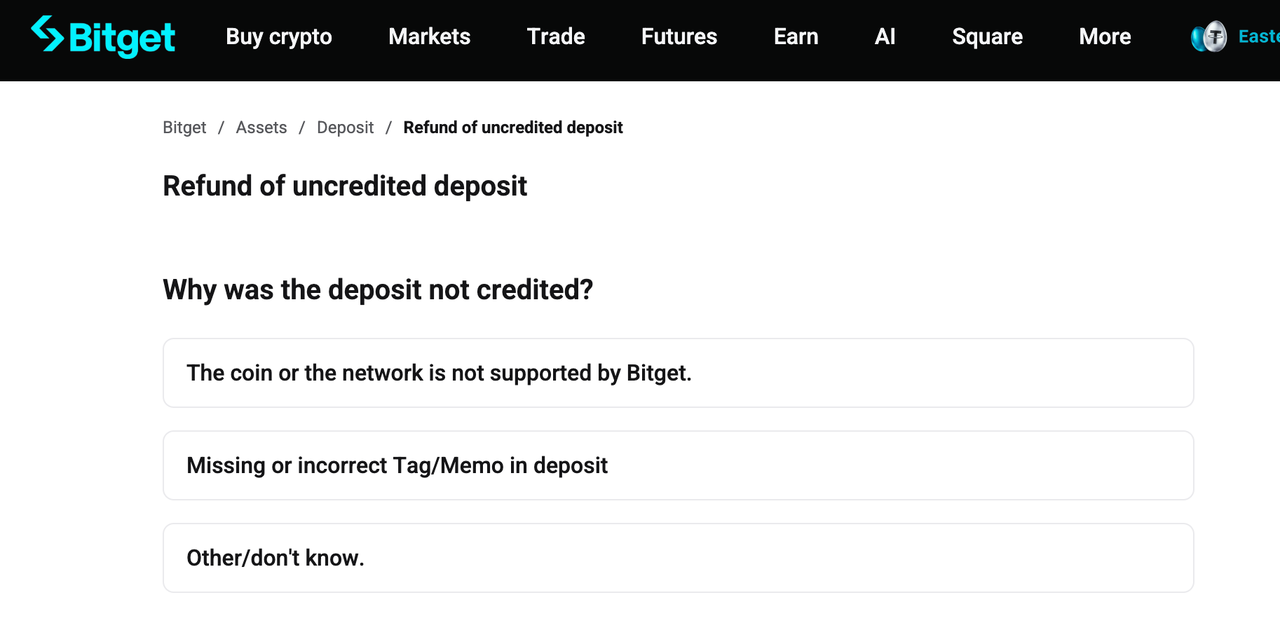Viewport: 1280px width, 642px height.
Task: Open the Bitget breadcrumb link
Action: [x=184, y=127]
